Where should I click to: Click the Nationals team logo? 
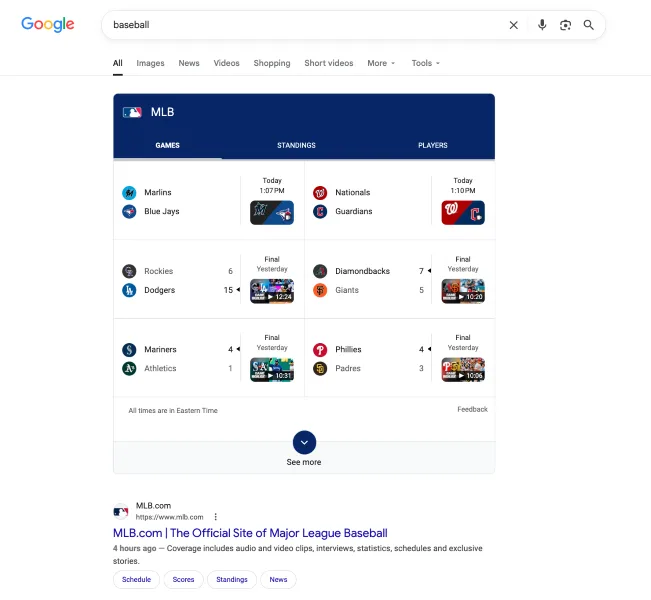tap(320, 193)
